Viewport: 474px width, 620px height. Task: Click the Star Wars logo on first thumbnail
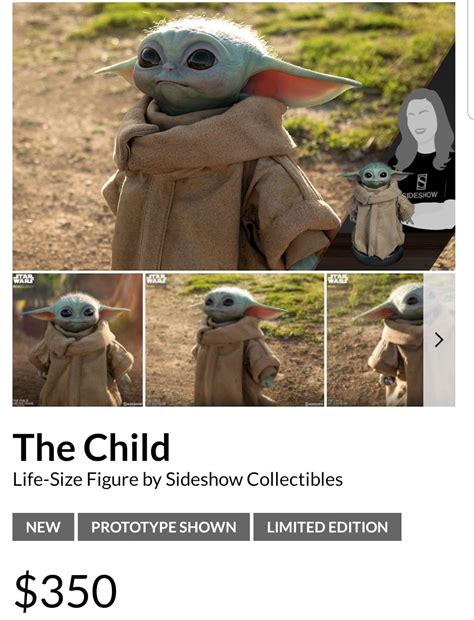click(23, 280)
